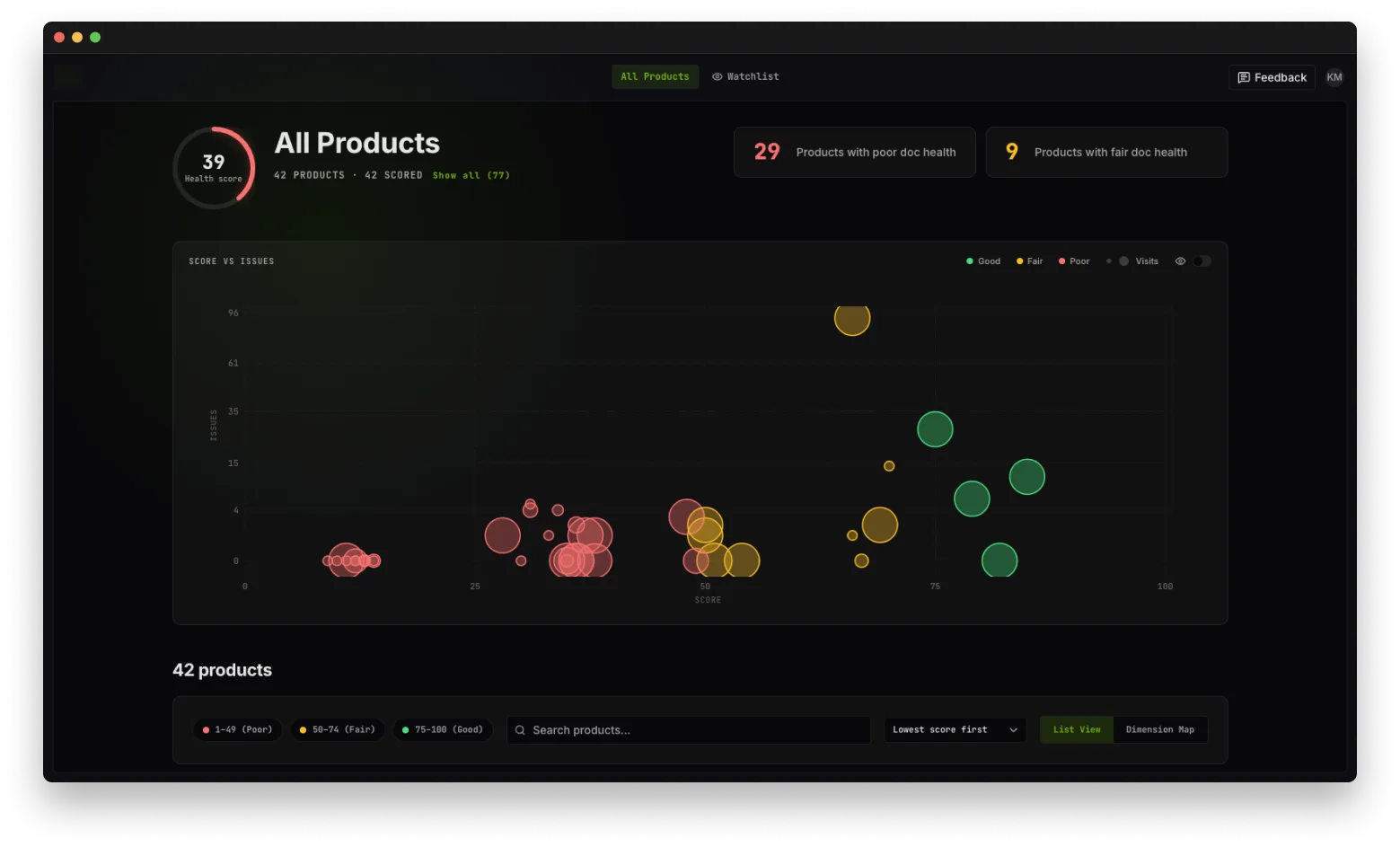Click the Feedback button
This screenshot has width=1400, height=847.
coord(1272,77)
